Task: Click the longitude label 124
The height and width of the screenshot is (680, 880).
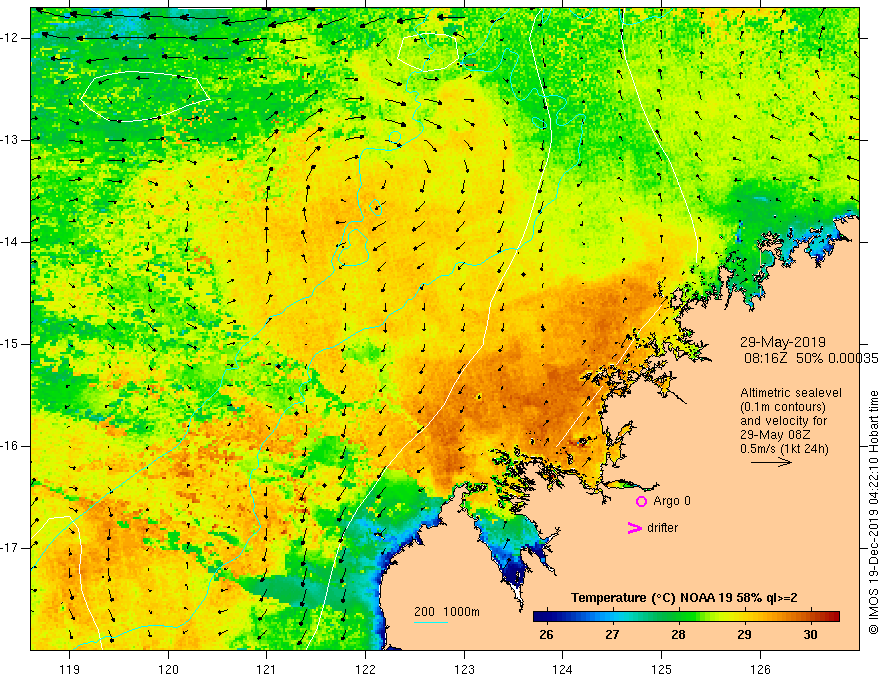Action: pyautogui.click(x=562, y=669)
